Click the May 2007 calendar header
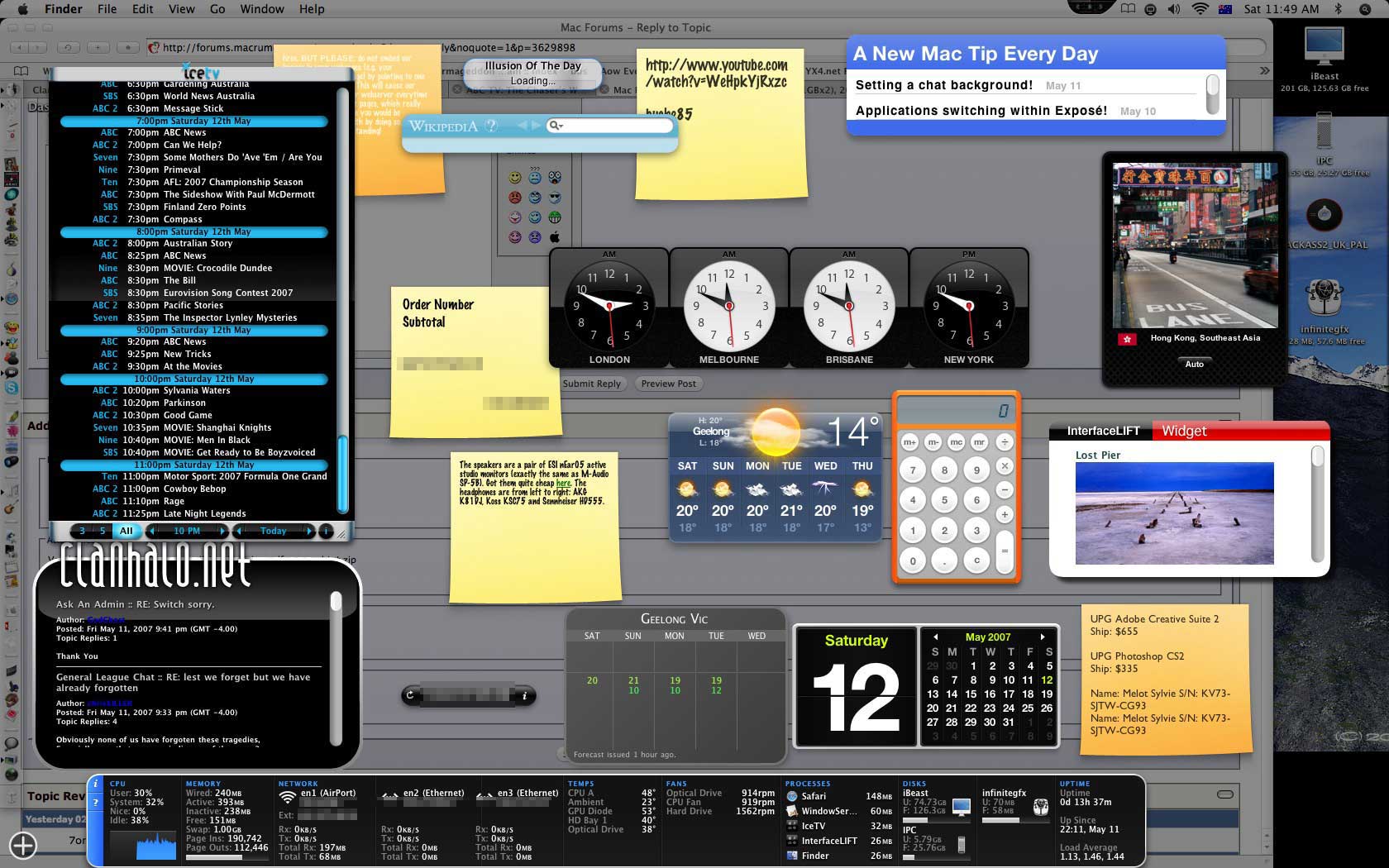This screenshot has height=868, width=1389. (988, 637)
